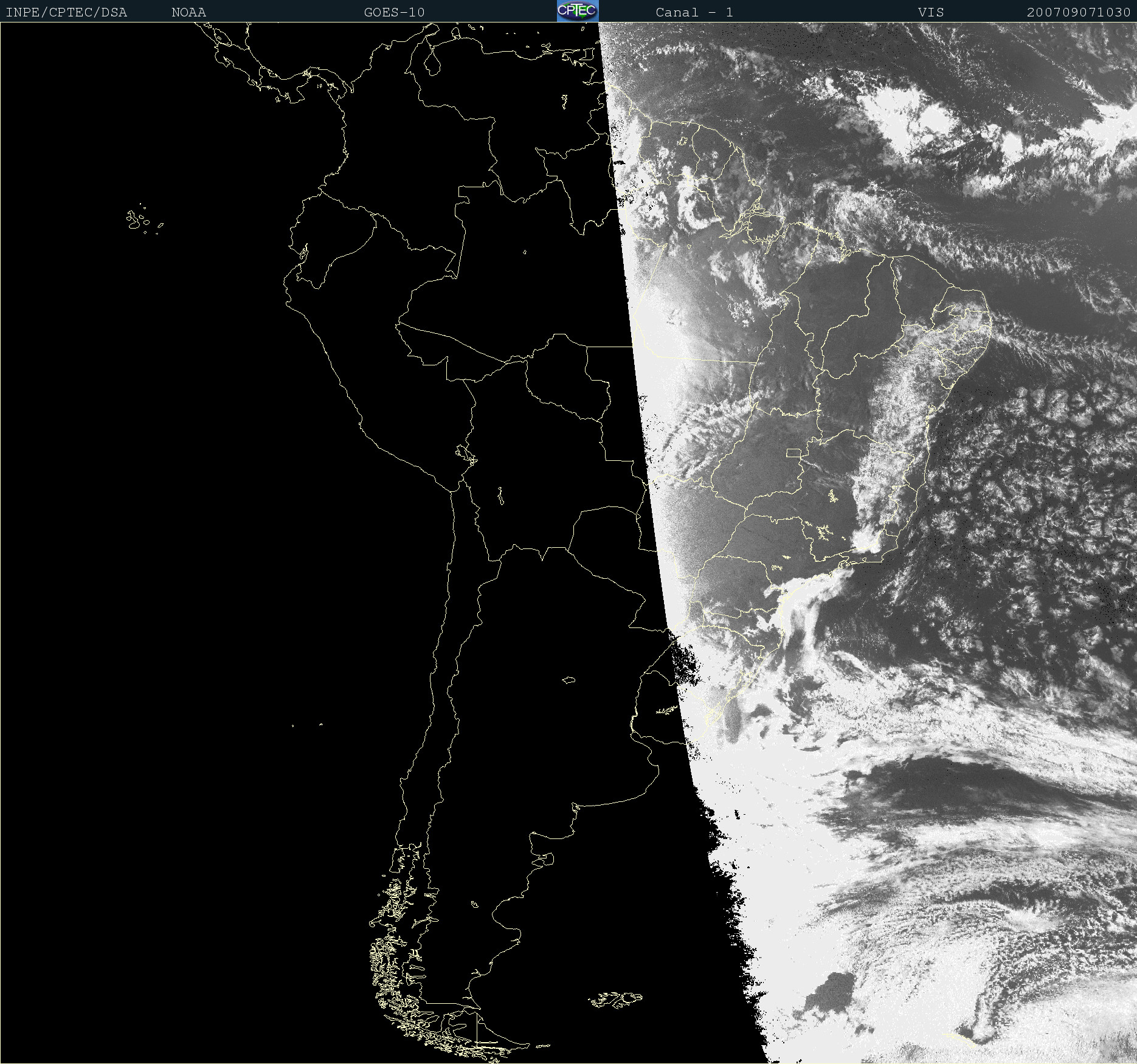The height and width of the screenshot is (1064, 1137).
Task: Click the 200709071030 timestamp
Action: [1079, 12]
